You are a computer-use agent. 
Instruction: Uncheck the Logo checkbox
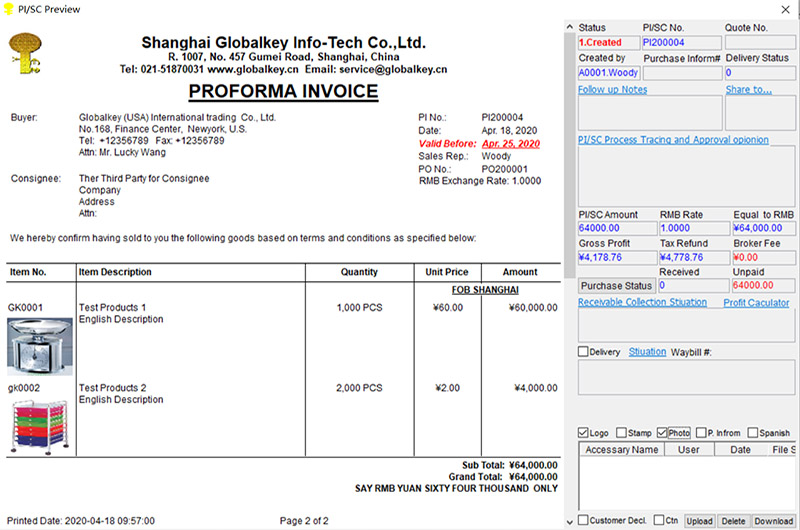584,433
